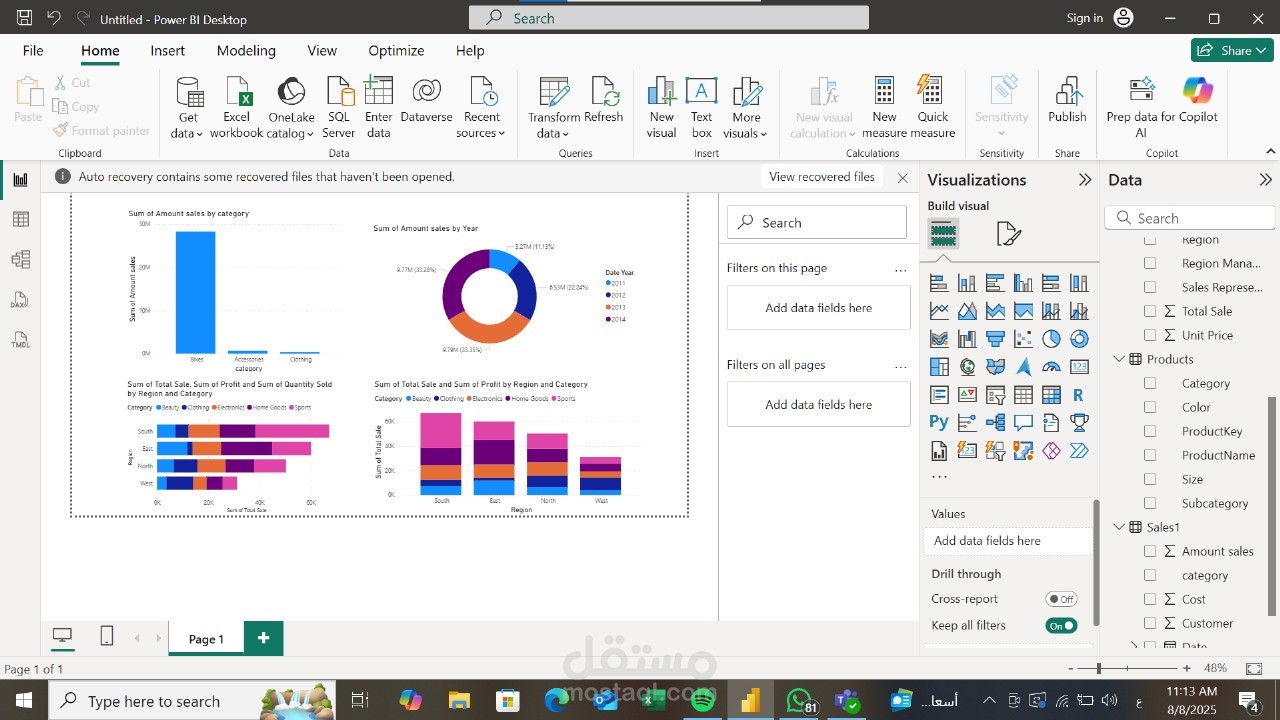Switch to the Insert ribbon tab
1280x720 pixels.
168,50
